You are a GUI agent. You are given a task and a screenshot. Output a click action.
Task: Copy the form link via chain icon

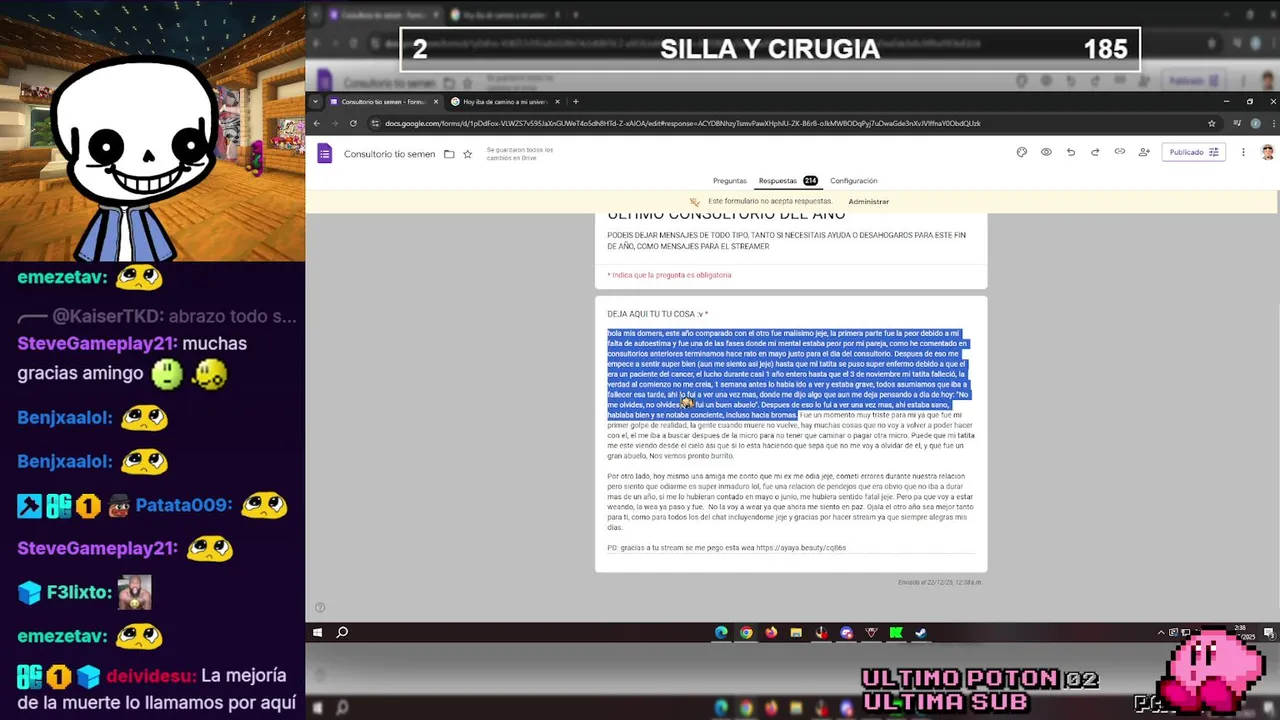[1120, 152]
